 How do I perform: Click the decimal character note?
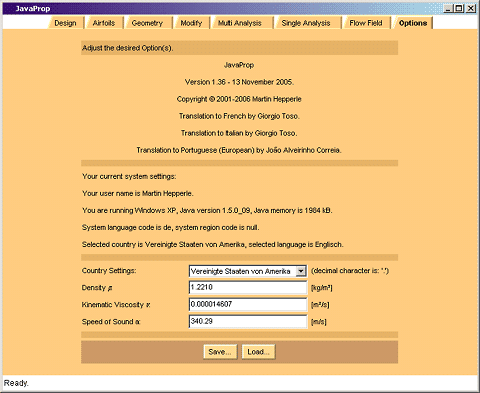350,271
